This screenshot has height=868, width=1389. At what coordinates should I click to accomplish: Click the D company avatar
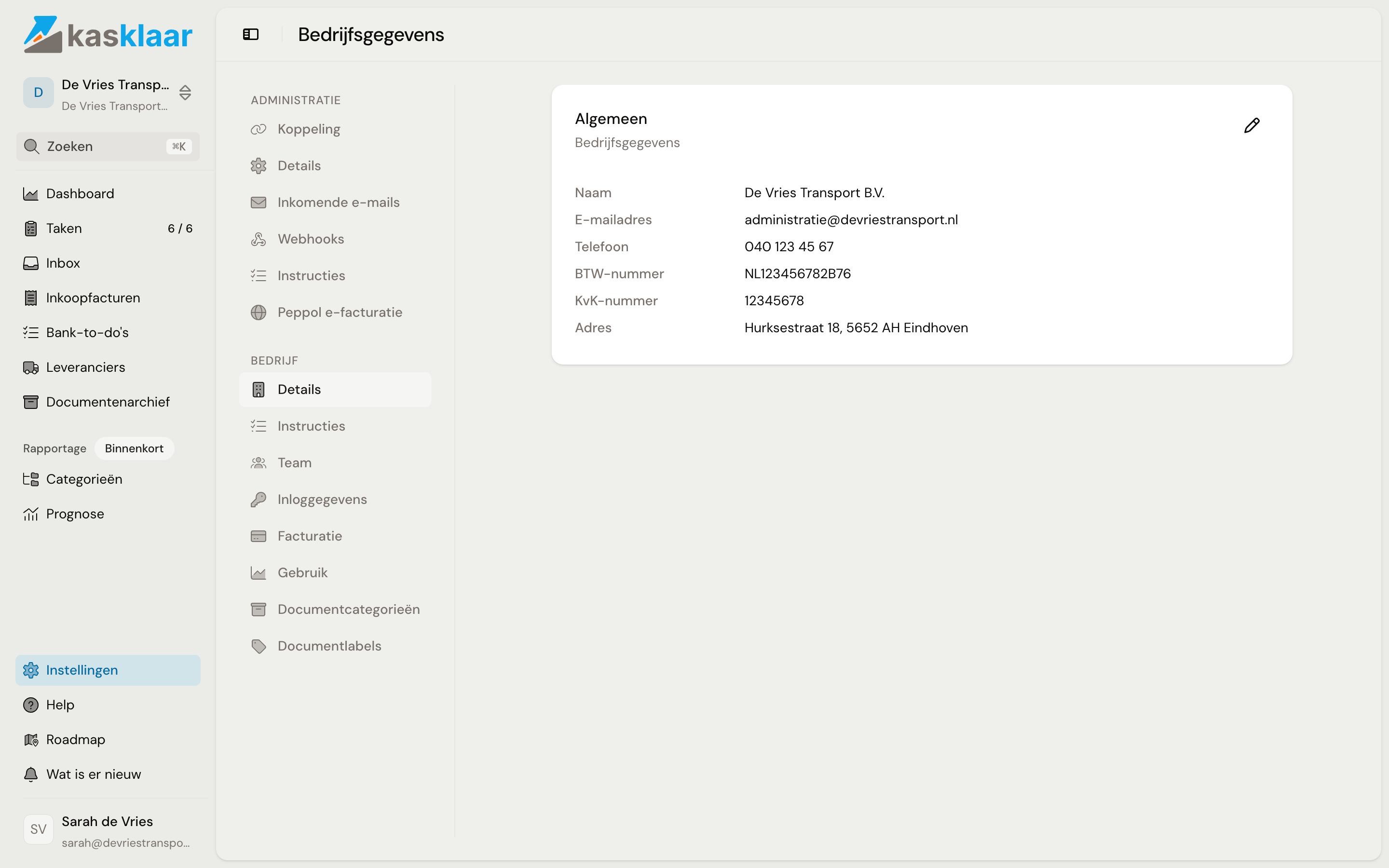(x=39, y=93)
